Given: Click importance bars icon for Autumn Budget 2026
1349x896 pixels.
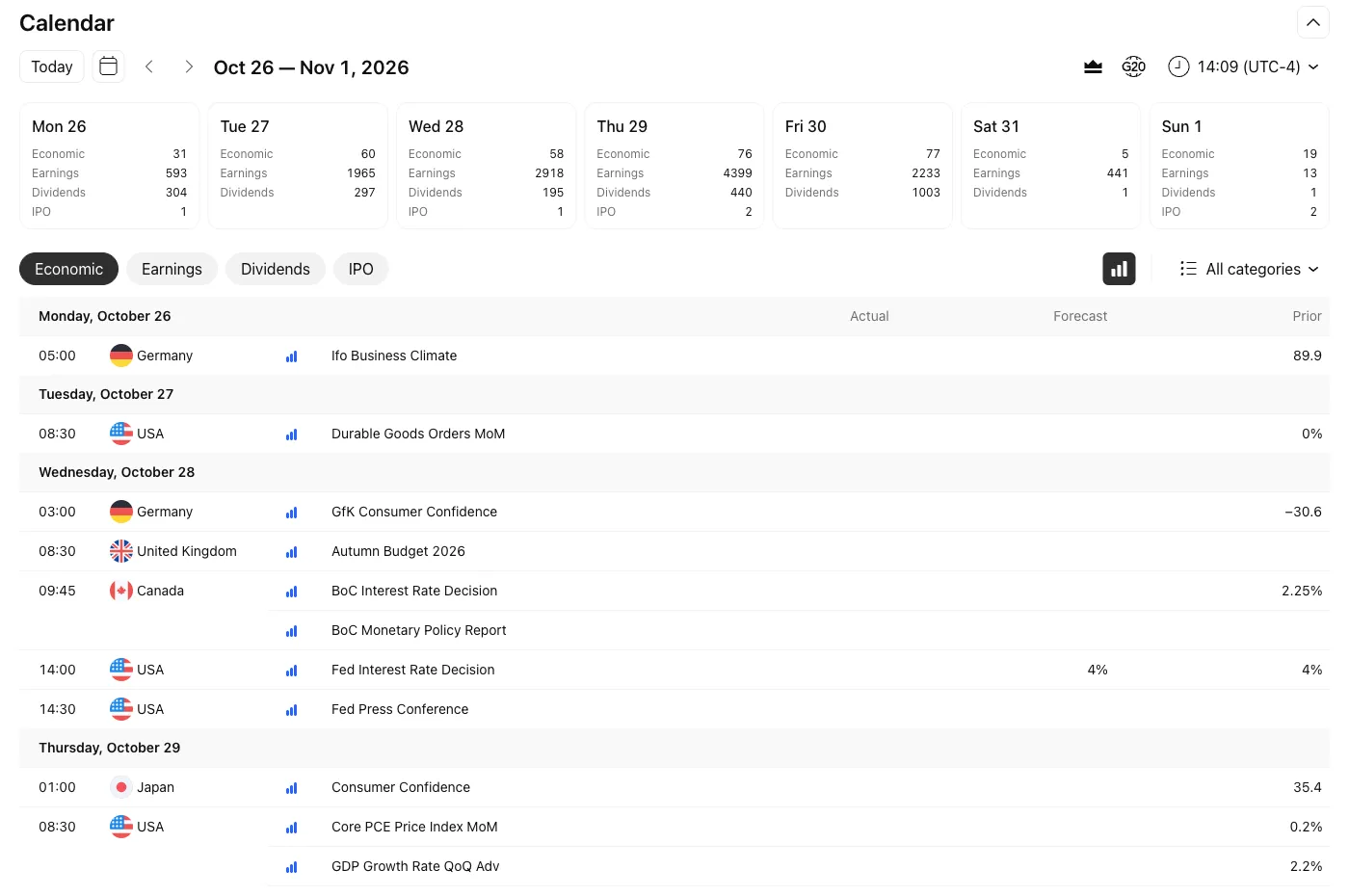Looking at the screenshot, I should 291,552.
